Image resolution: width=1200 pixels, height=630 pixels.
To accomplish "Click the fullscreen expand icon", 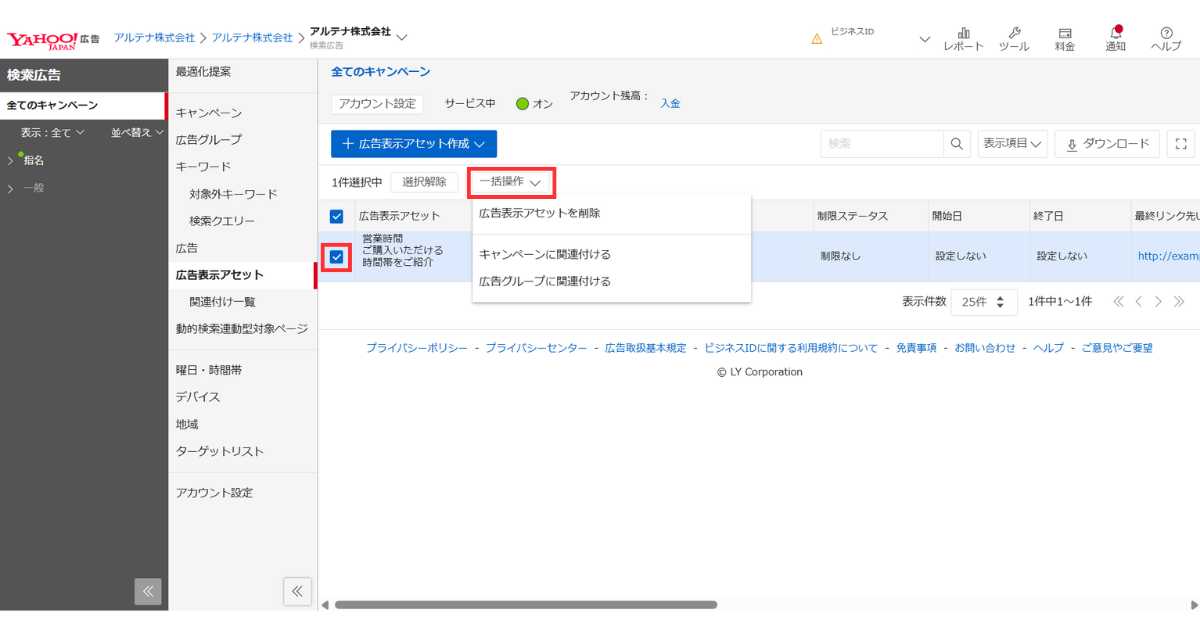I will [x=1181, y=144].
